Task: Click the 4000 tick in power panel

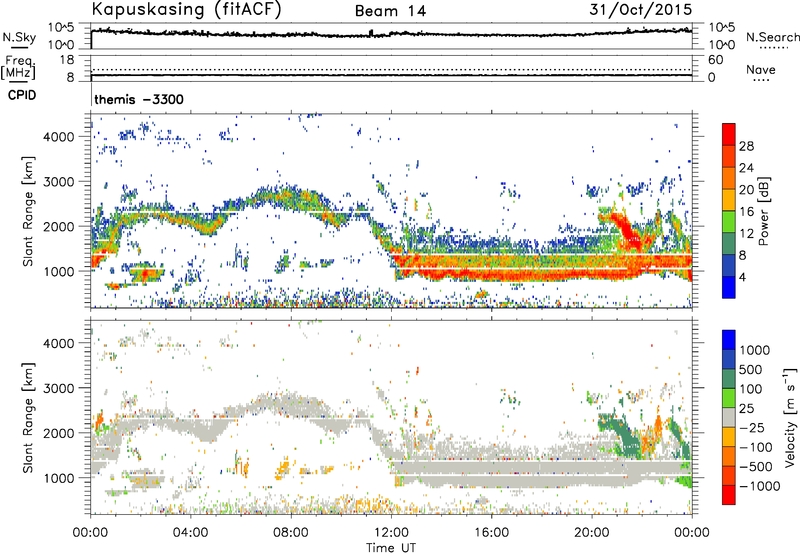Action: tap(59, 137)
